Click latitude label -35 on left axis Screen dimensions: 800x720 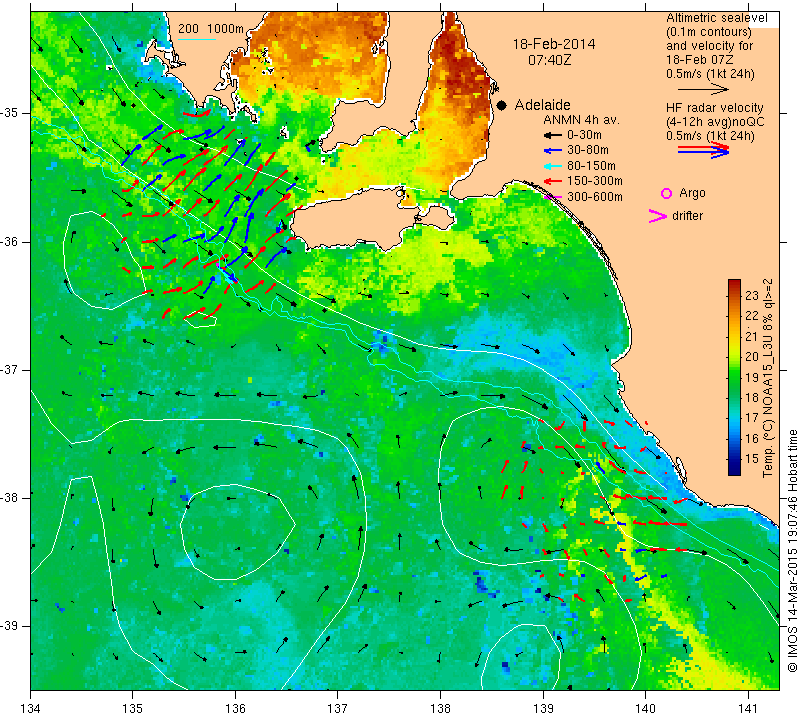[9, 113]
